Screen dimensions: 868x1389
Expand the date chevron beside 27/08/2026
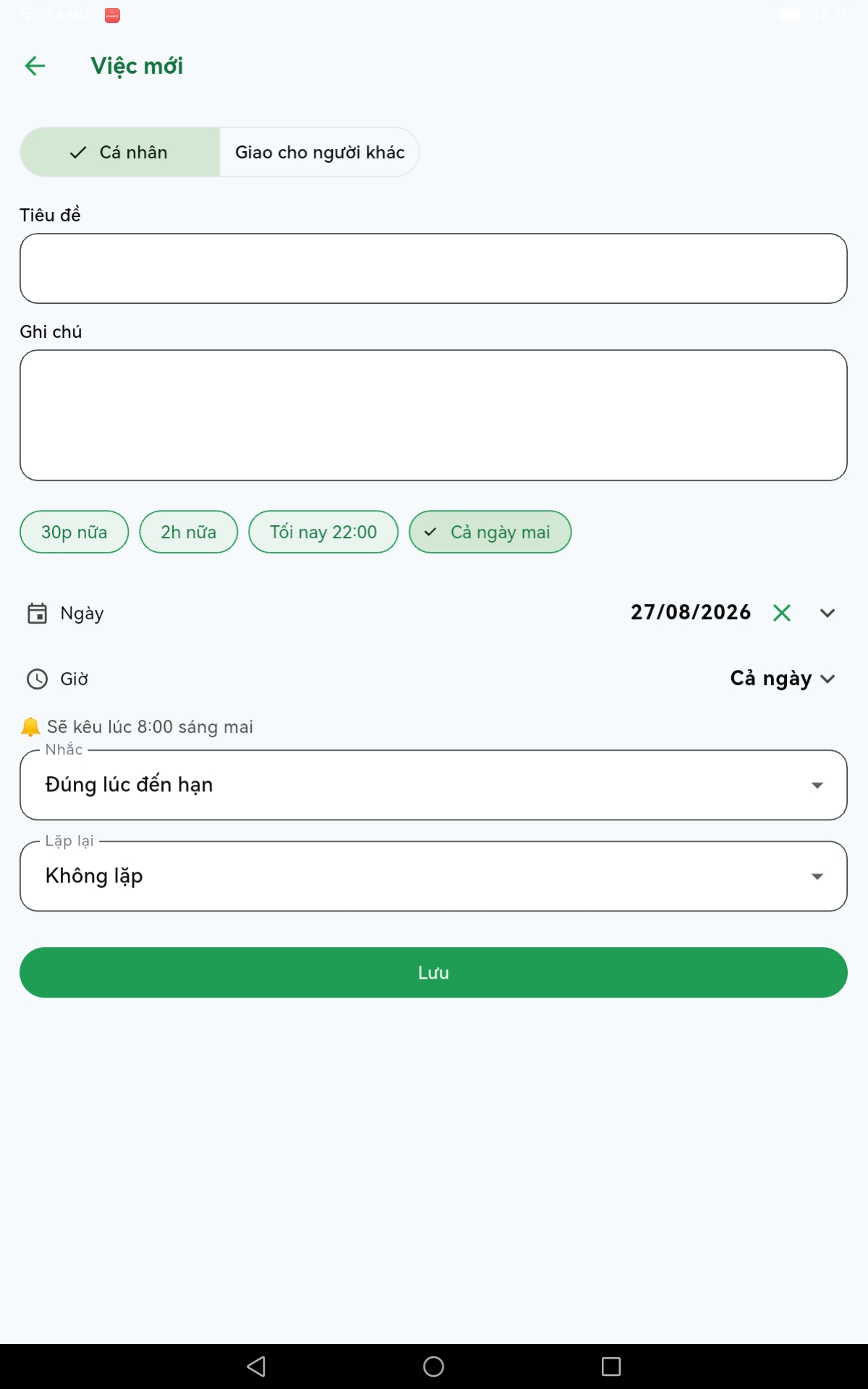tap(827, 613)
